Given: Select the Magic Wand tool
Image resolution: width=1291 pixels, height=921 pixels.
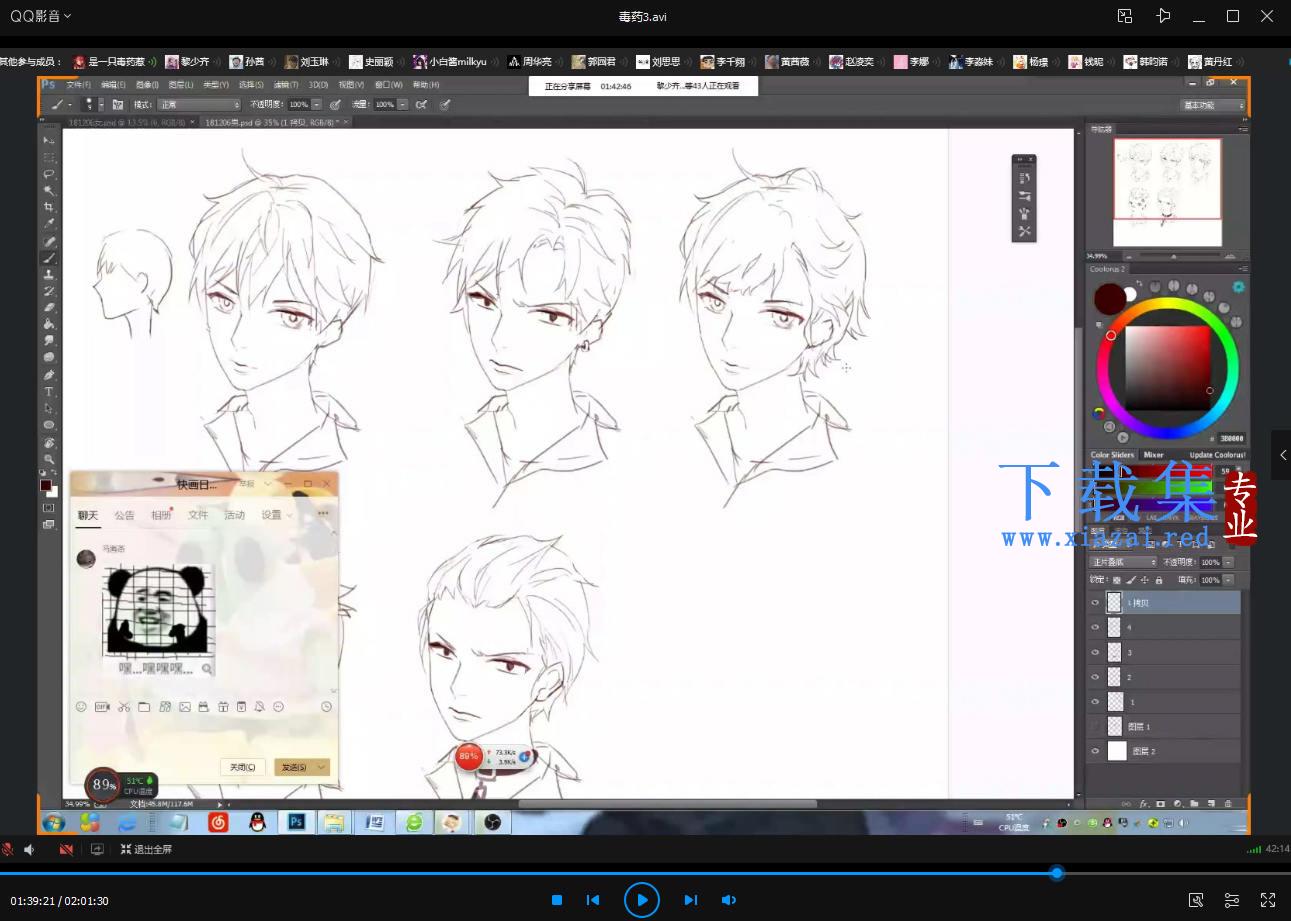Looking at the screenshot, I should pos(49,190).
